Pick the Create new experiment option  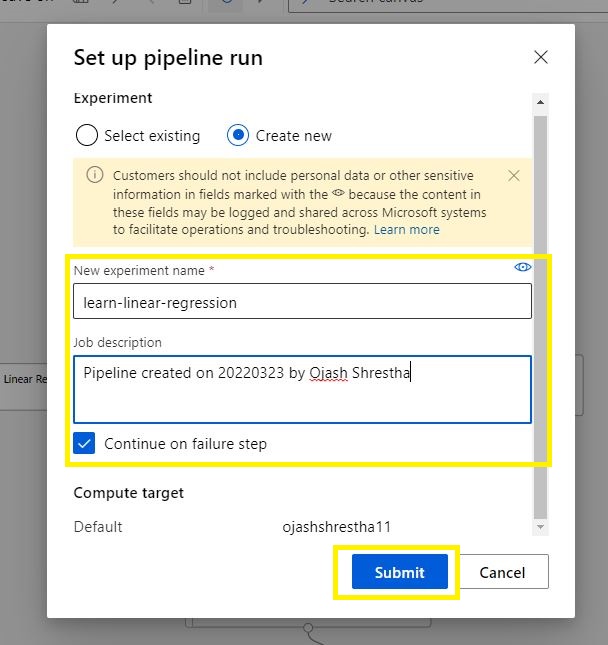point(238,135)
